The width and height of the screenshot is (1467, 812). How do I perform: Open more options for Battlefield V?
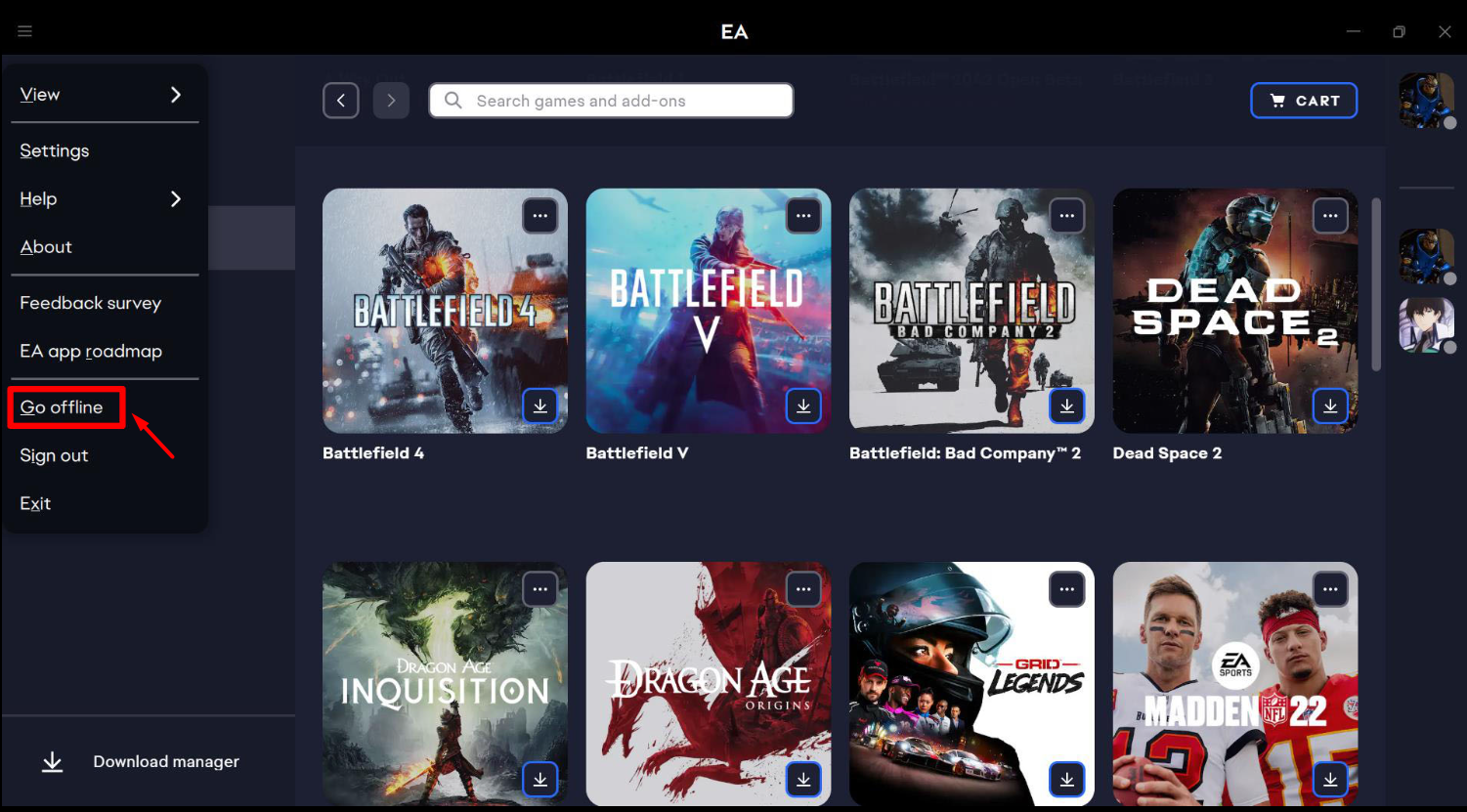click(803, 216)
